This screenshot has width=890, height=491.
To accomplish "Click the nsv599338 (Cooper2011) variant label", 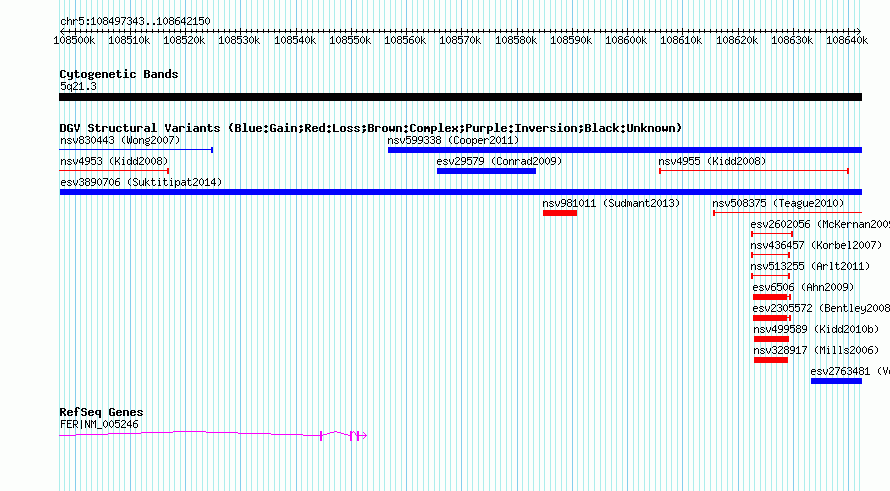I will pyautogui.click(x=453, y=140).
